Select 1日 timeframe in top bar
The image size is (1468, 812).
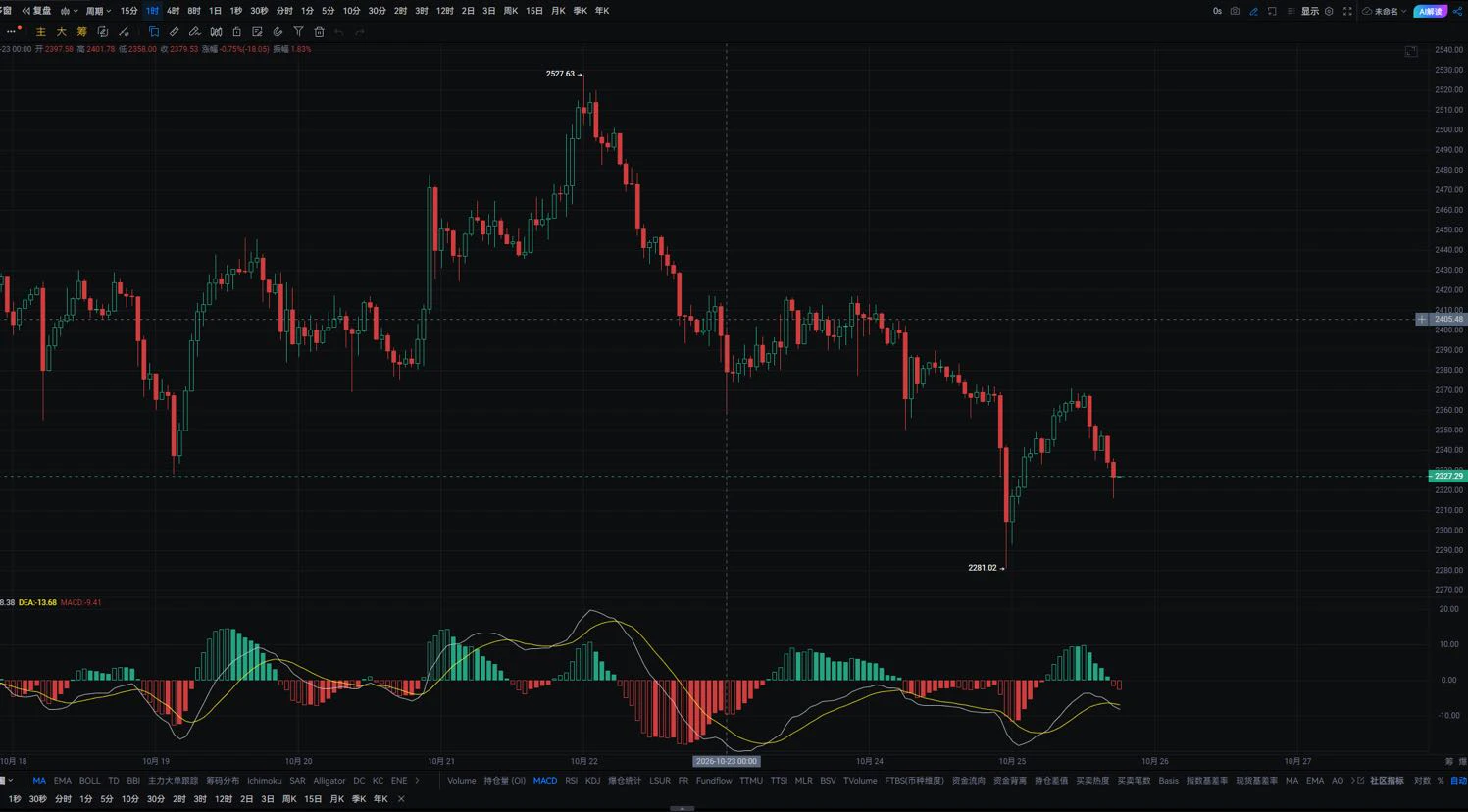(x=215, y=11)
